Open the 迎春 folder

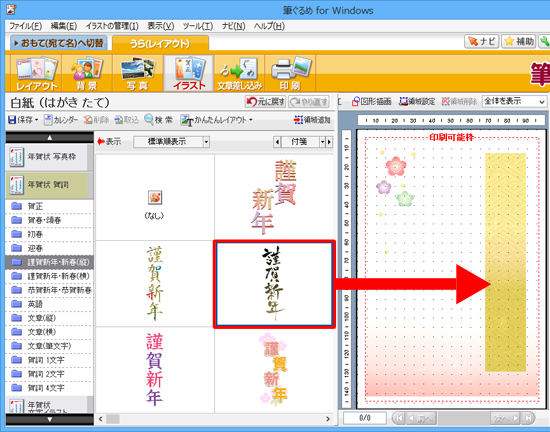49,248
